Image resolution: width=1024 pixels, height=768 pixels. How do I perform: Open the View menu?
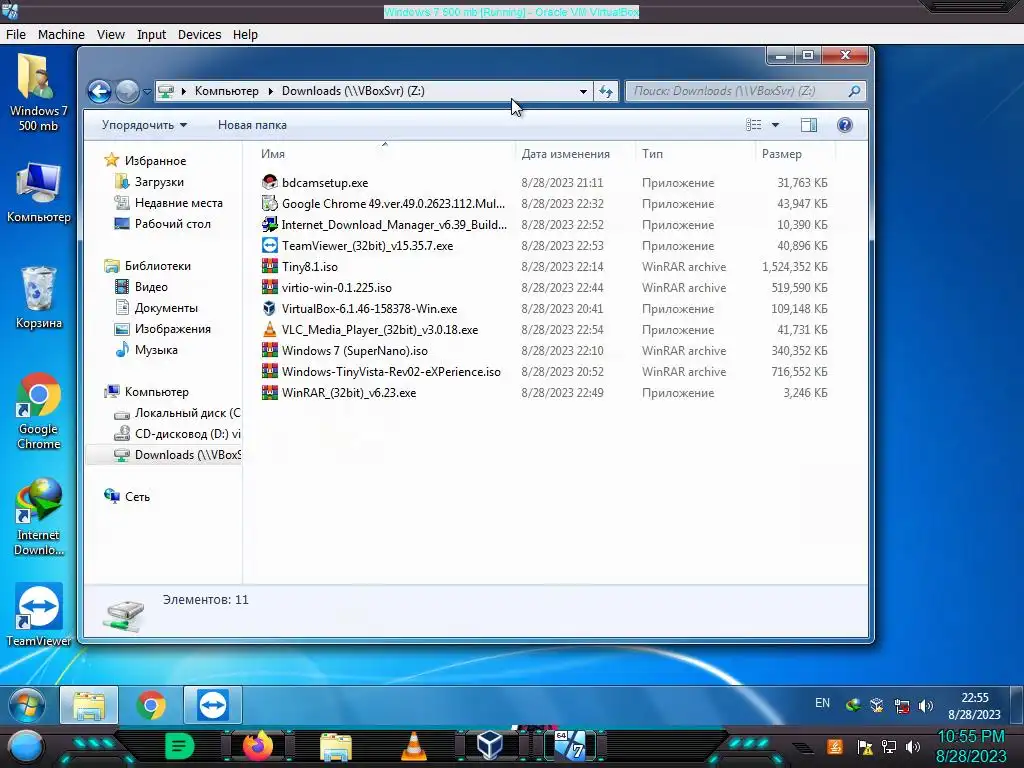coord(110,35)
